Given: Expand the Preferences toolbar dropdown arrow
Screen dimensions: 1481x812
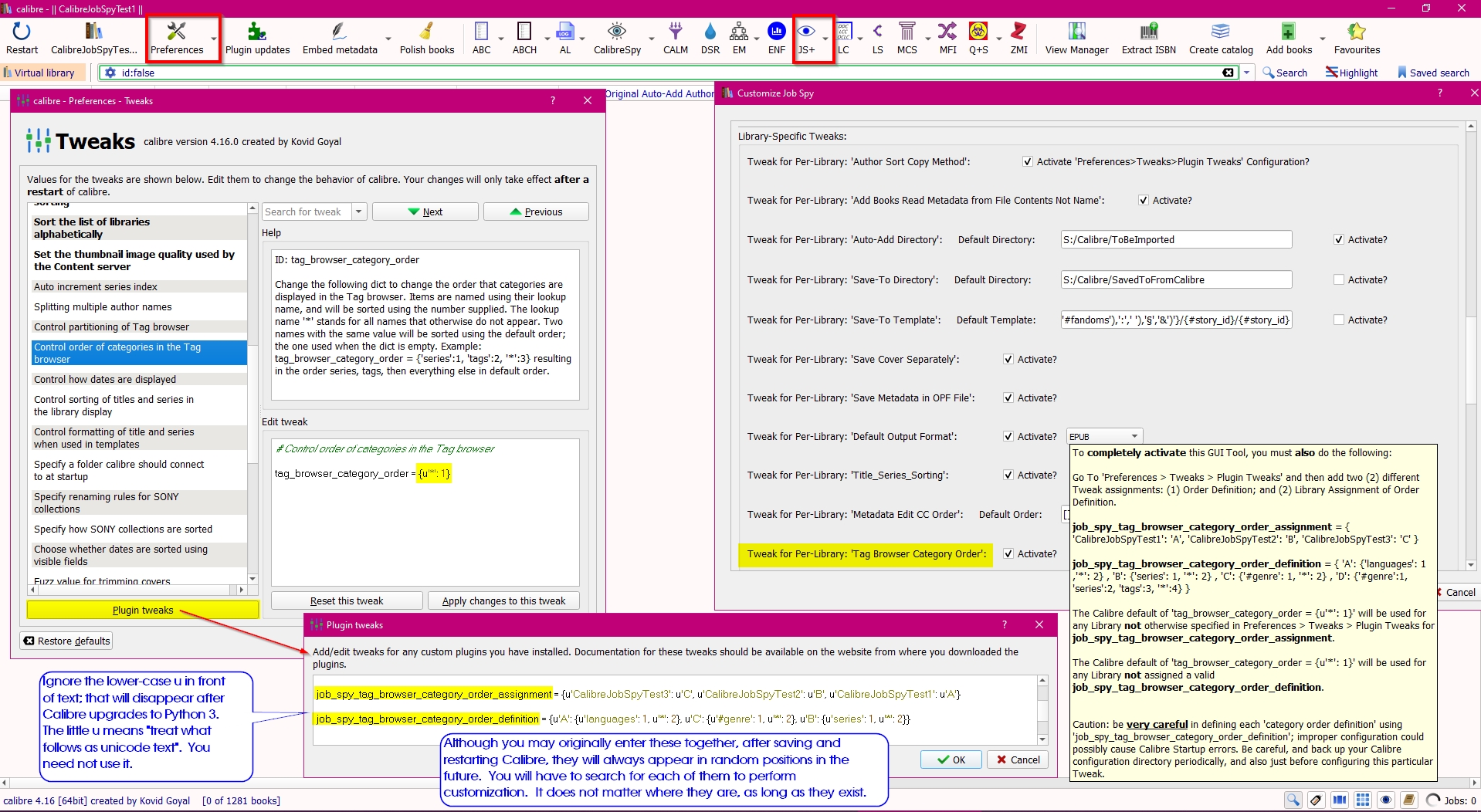Looking at the screenshot, I should [213, 39].
